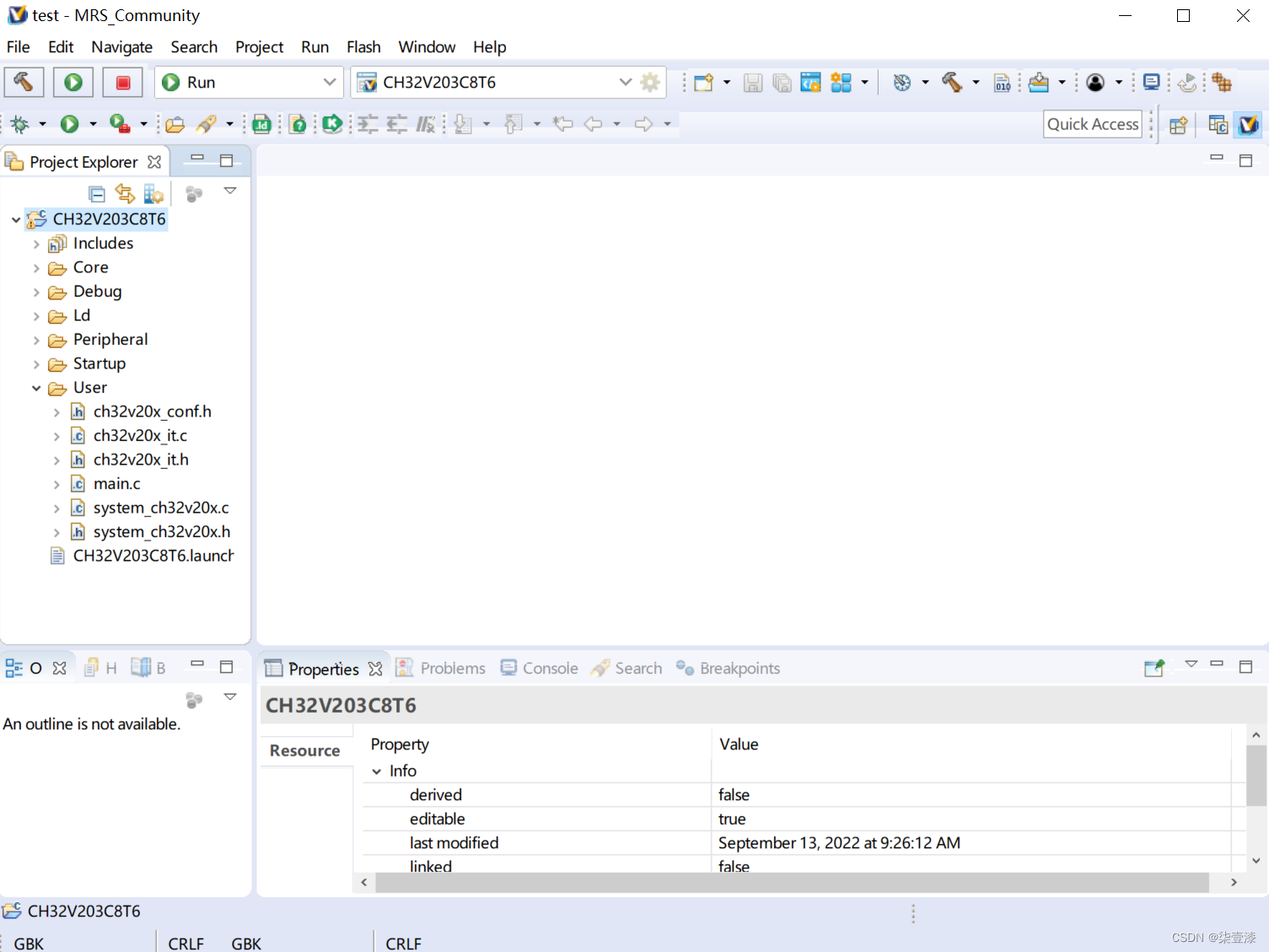Open the Run launch mode dropdown

329,82
